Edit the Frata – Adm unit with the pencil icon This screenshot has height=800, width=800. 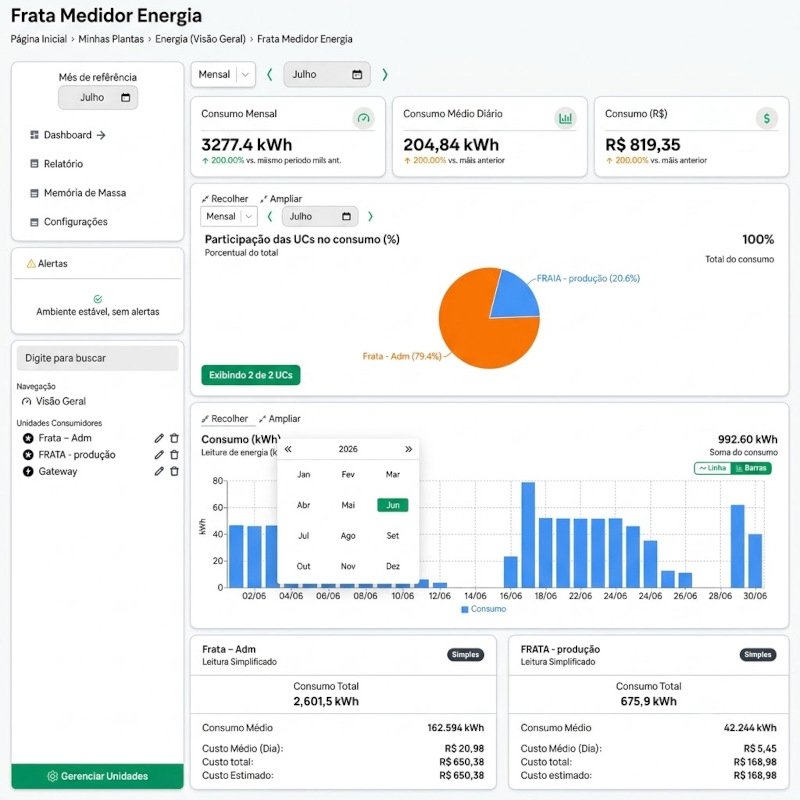[x=159, y=438]
